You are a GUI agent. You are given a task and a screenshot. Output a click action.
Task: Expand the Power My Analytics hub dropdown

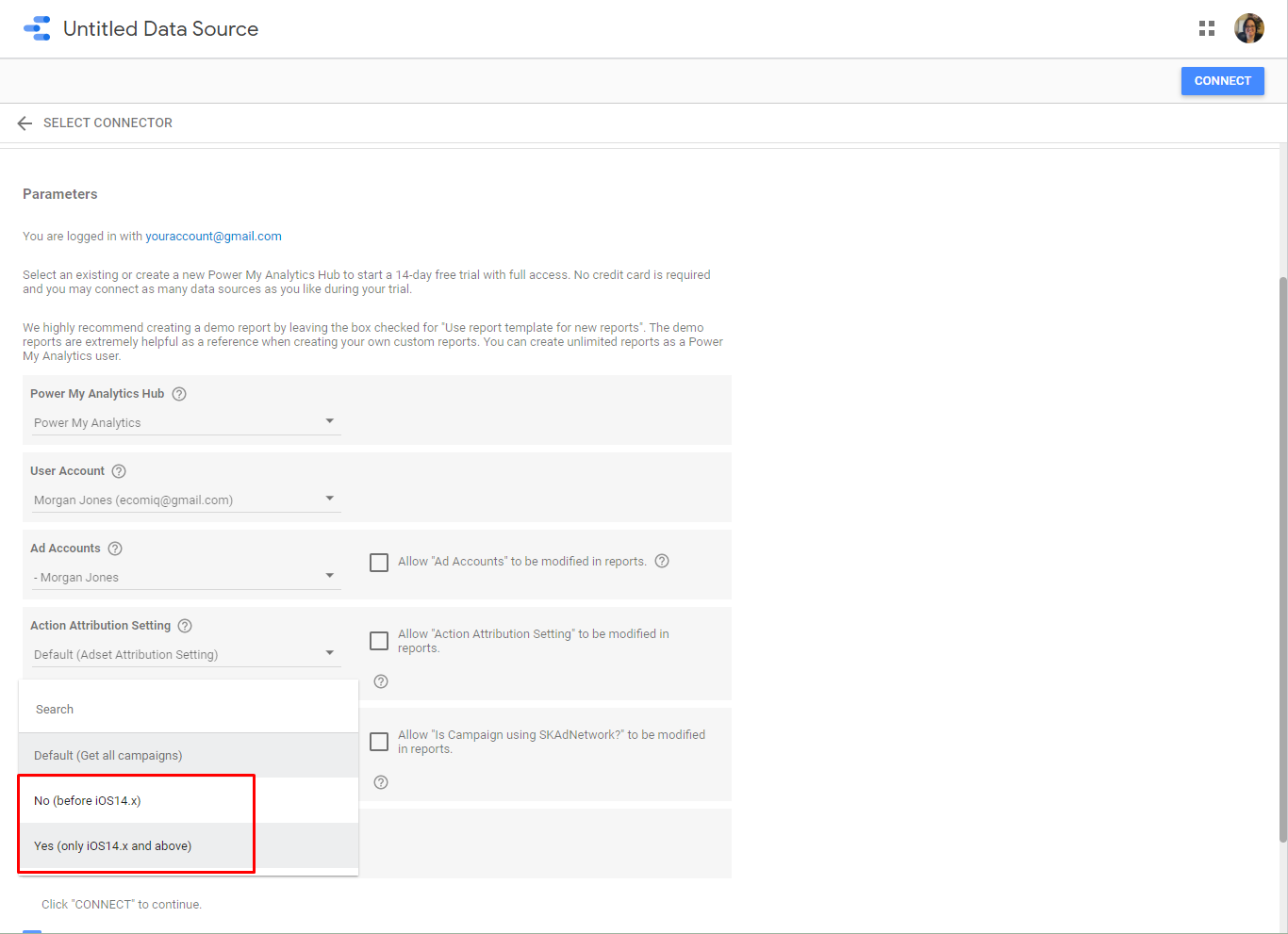pos(186,422)
